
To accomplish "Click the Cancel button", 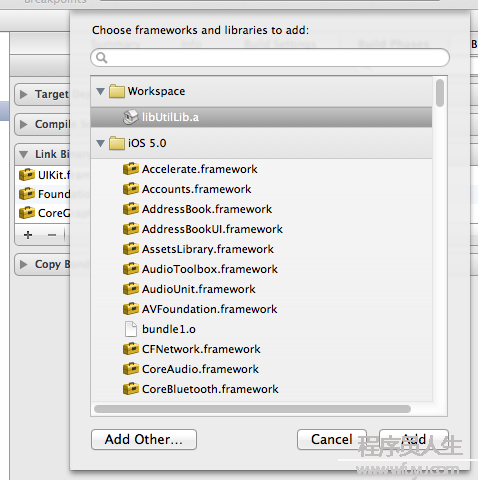I will (x=332, y=439).
